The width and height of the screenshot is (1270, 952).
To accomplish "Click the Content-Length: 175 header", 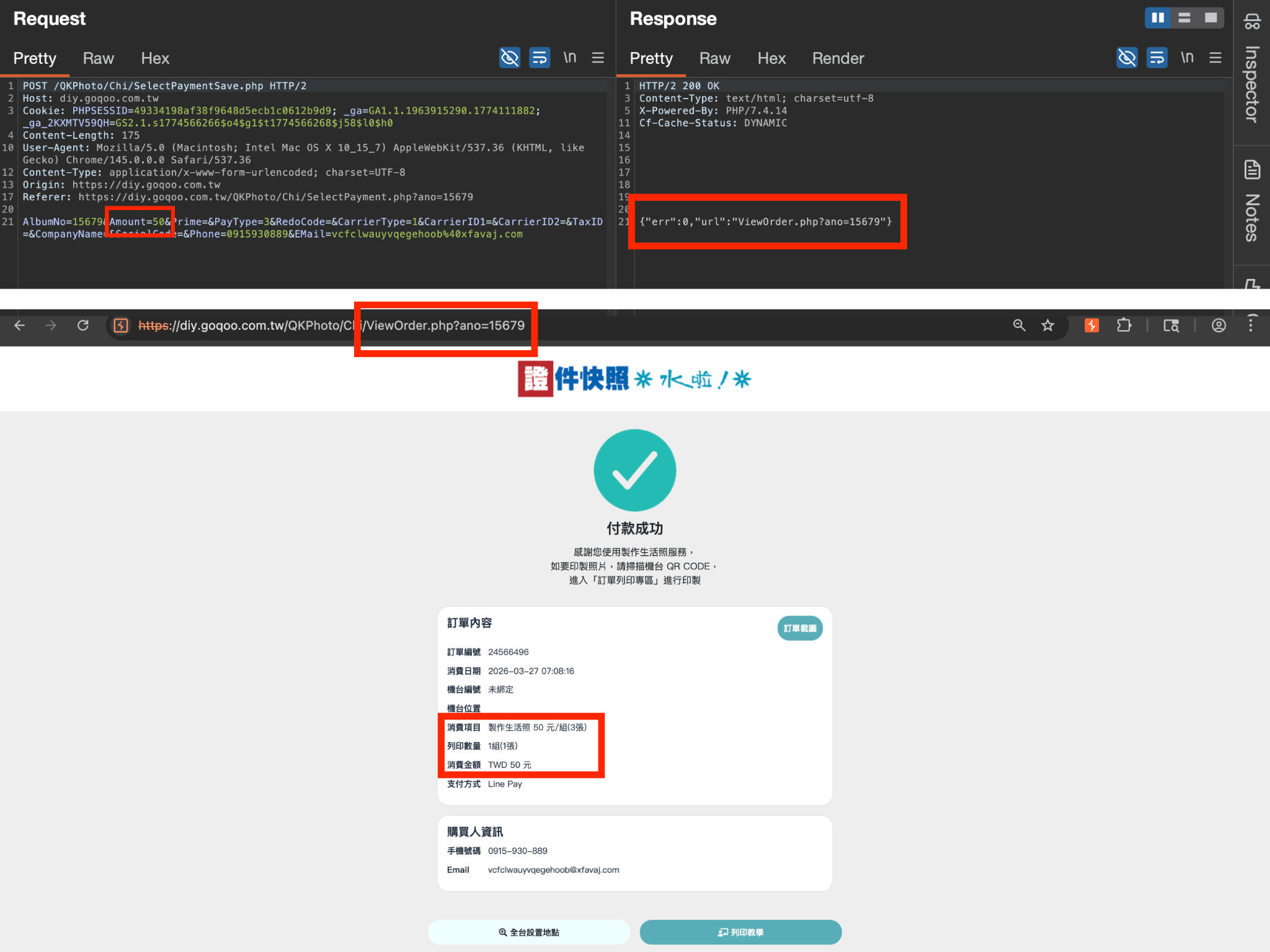I will click(x=81, y=135).
